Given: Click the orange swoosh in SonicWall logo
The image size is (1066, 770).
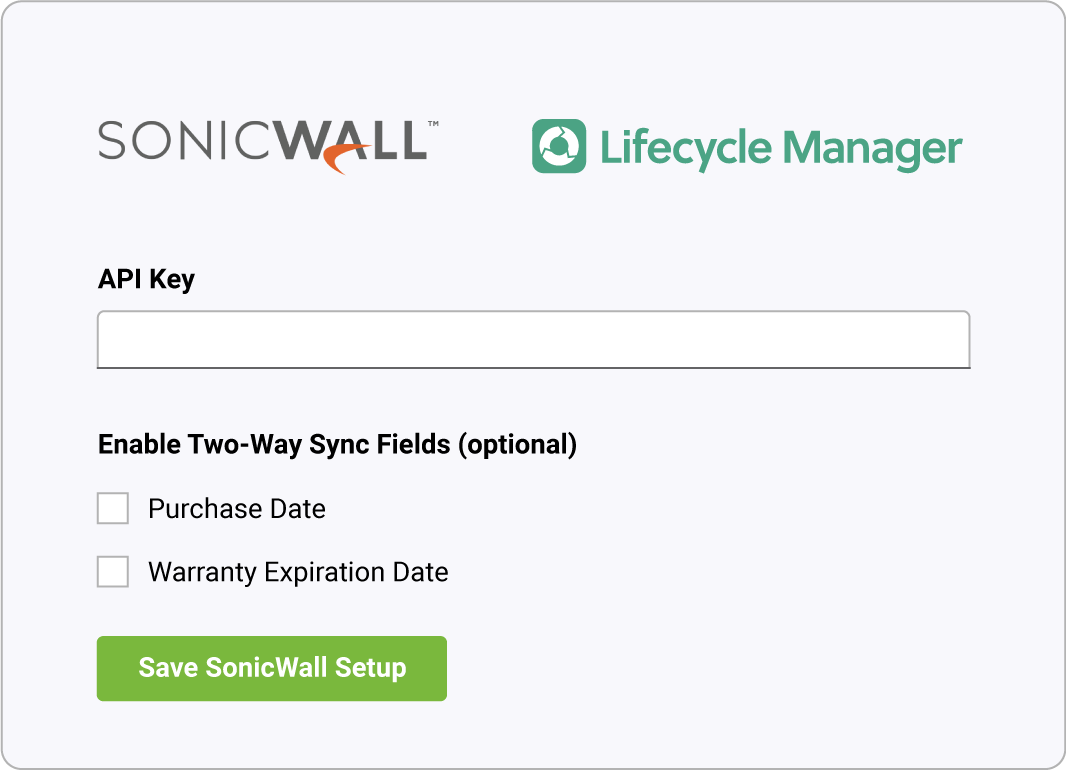Looking at the screenshot, I should coord(347,159).
